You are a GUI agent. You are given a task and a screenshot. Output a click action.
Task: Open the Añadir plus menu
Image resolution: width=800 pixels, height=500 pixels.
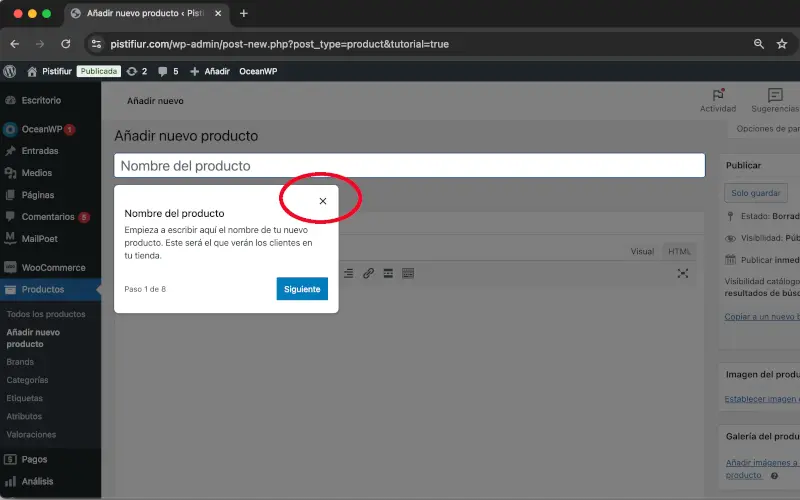[210, 71]
